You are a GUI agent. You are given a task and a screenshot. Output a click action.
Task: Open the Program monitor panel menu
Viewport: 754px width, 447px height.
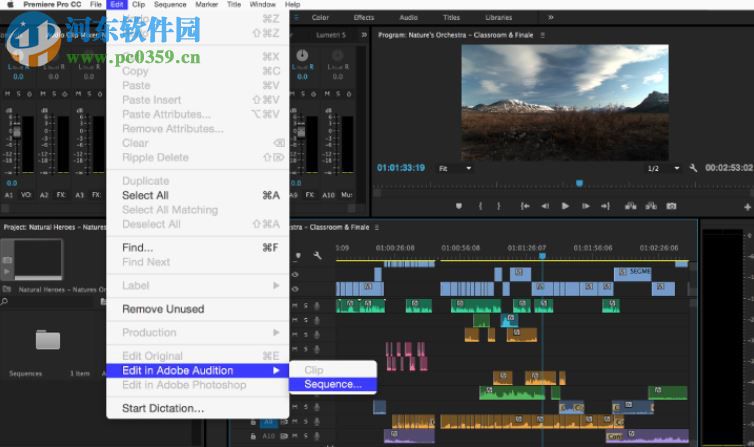click(542, 35)
